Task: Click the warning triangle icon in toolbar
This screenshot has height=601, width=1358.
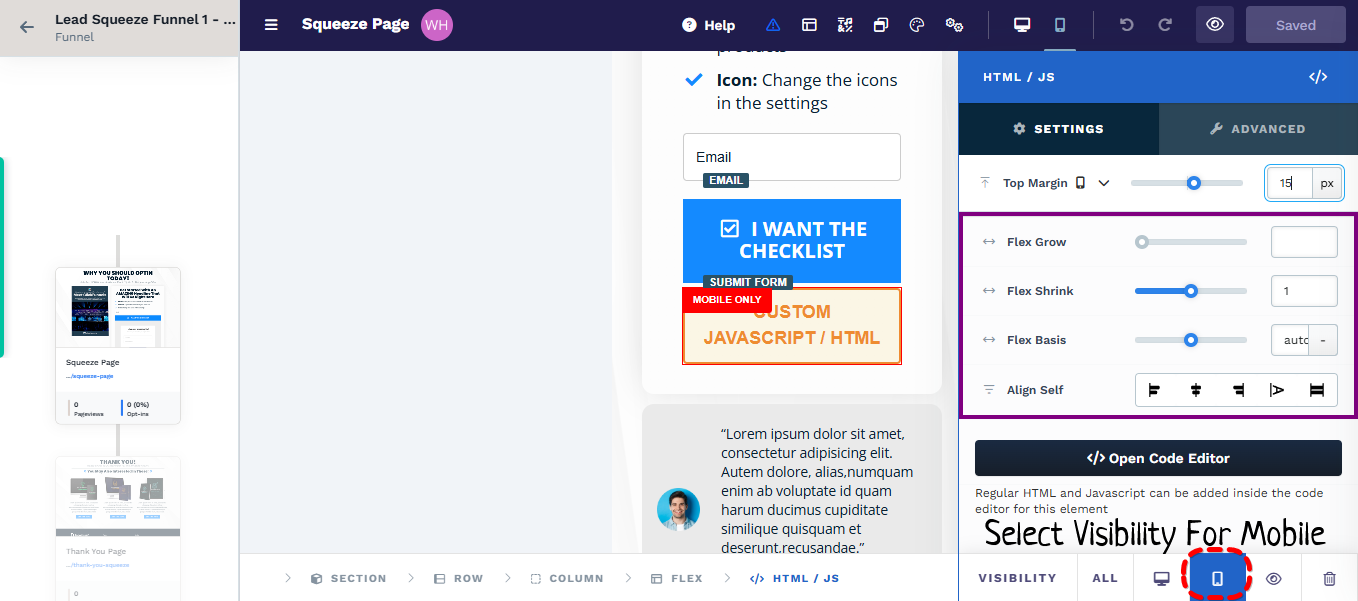Action: [x=773, y=25]
